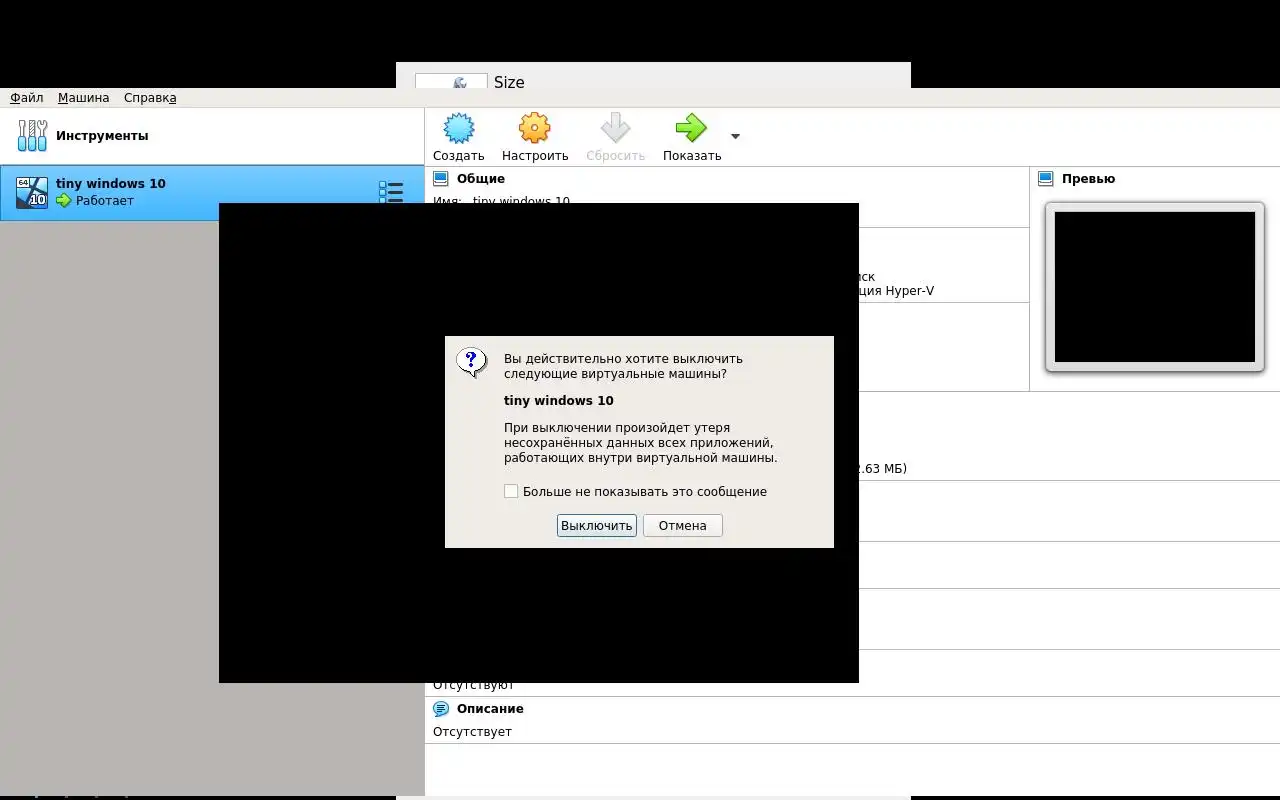Click the Общие section monitor icon
The image size is (1280, 800).
tap(441, 179)
